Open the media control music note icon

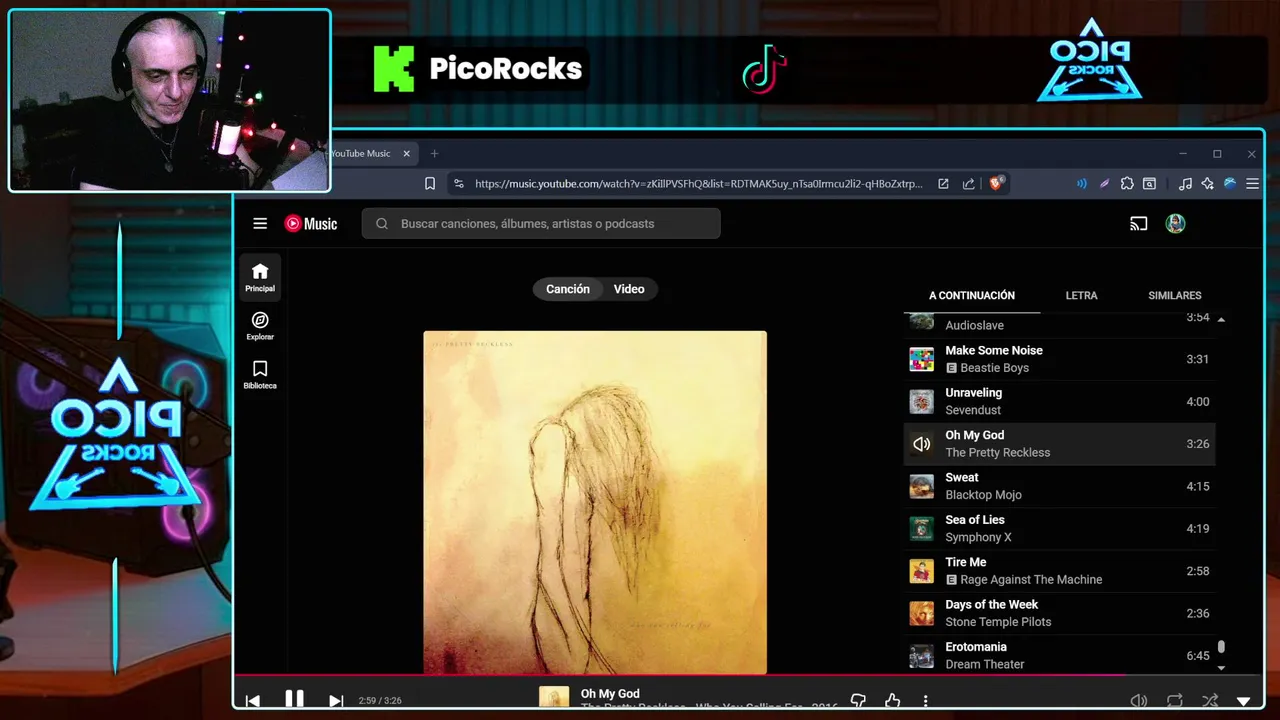click(1185, 184)
